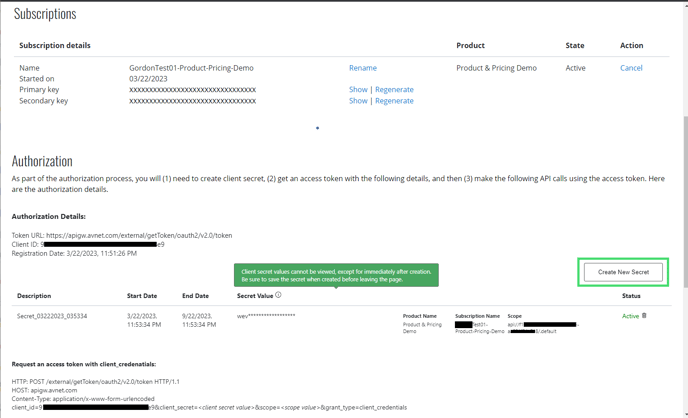
Task: Click the Registration Date line
Action: point(74,254)
